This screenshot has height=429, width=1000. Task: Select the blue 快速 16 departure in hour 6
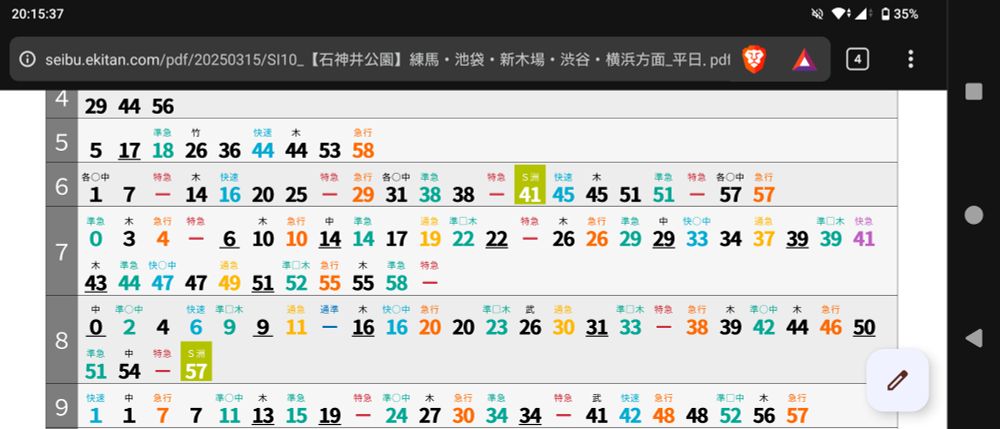coord(230,188)
